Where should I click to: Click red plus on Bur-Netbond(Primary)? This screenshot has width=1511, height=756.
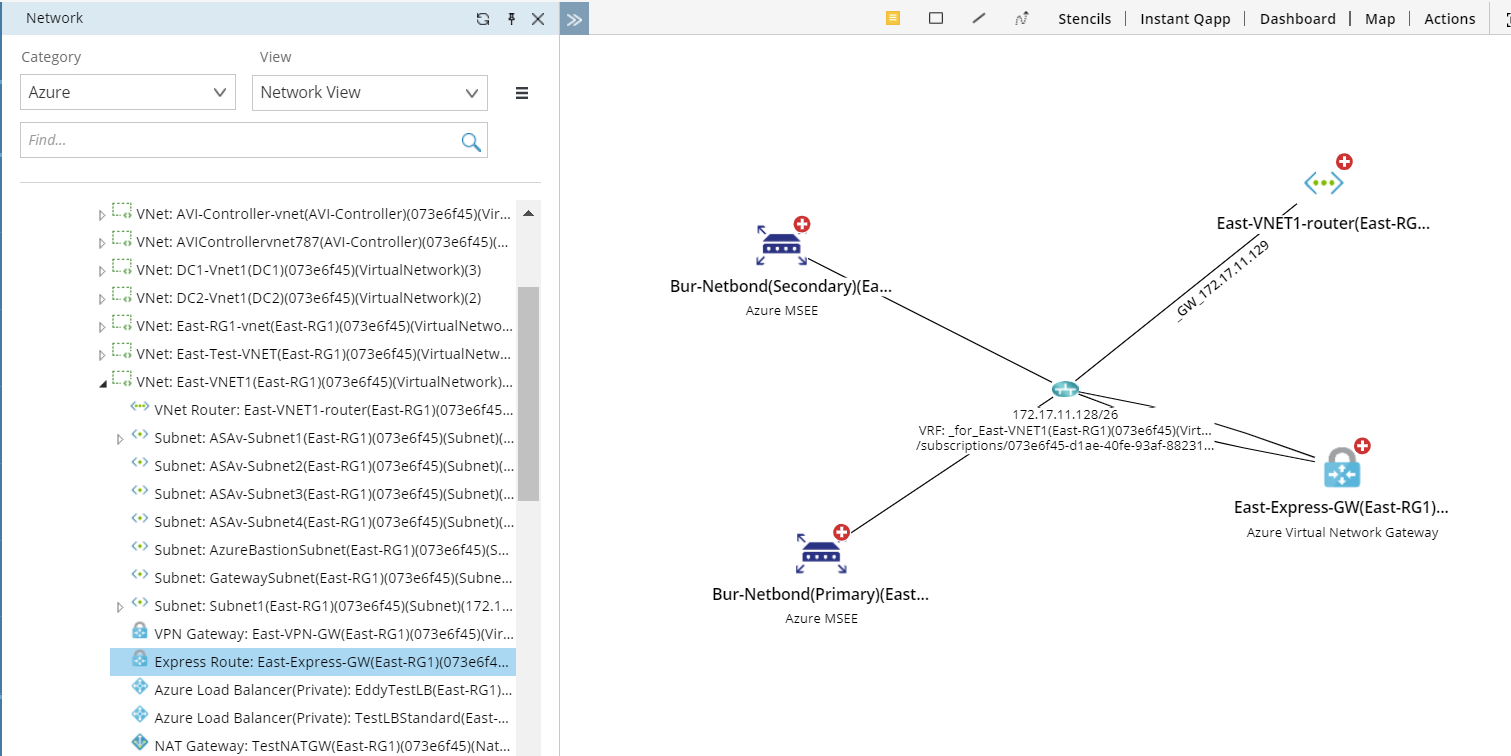[842, 533]
